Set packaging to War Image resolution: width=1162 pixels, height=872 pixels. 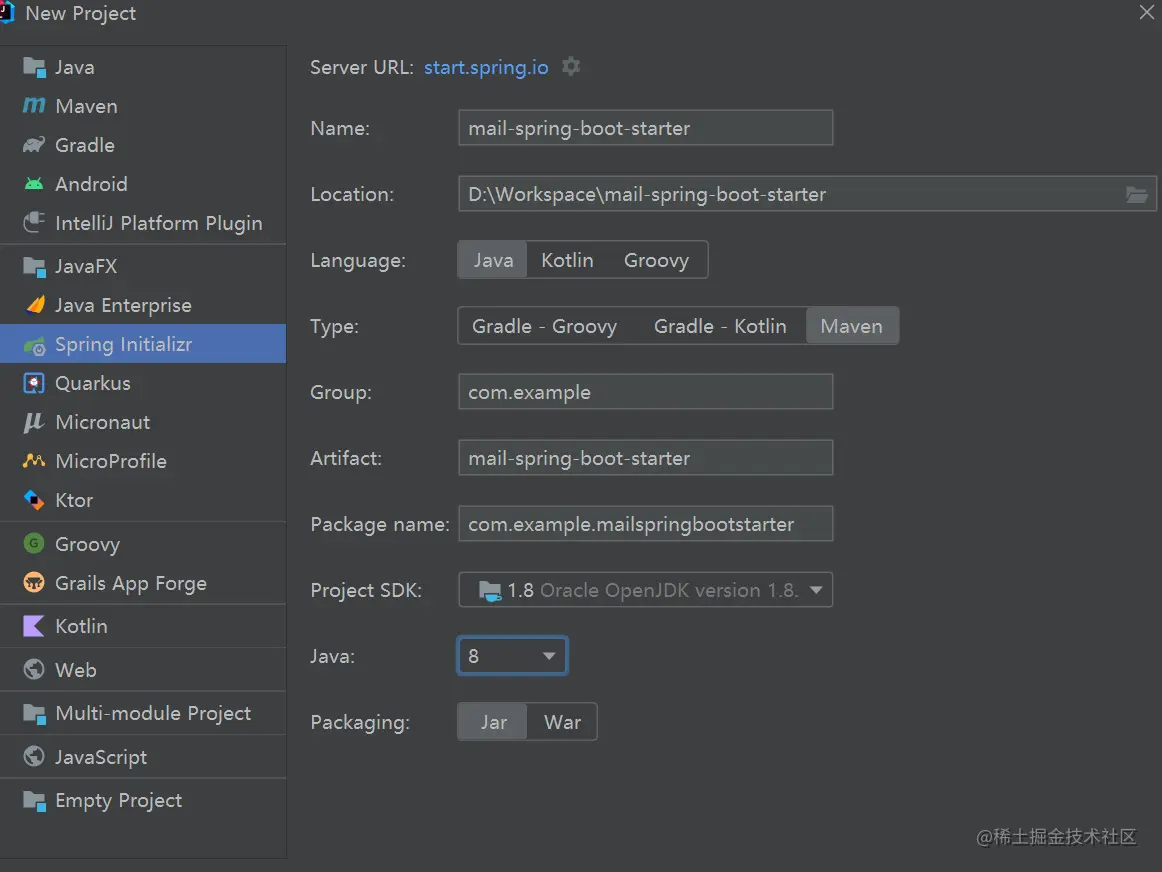562,722
